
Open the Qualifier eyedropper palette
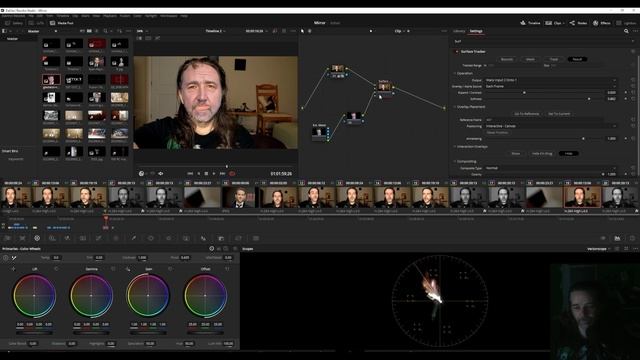pyautogui.click(x=133, y=238)
